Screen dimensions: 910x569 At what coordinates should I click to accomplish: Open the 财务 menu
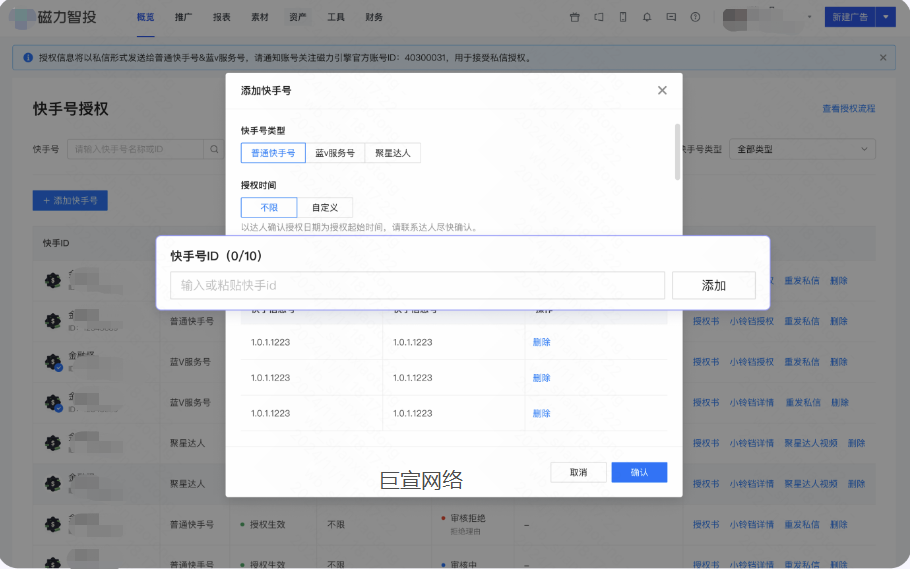coord(374,17)
